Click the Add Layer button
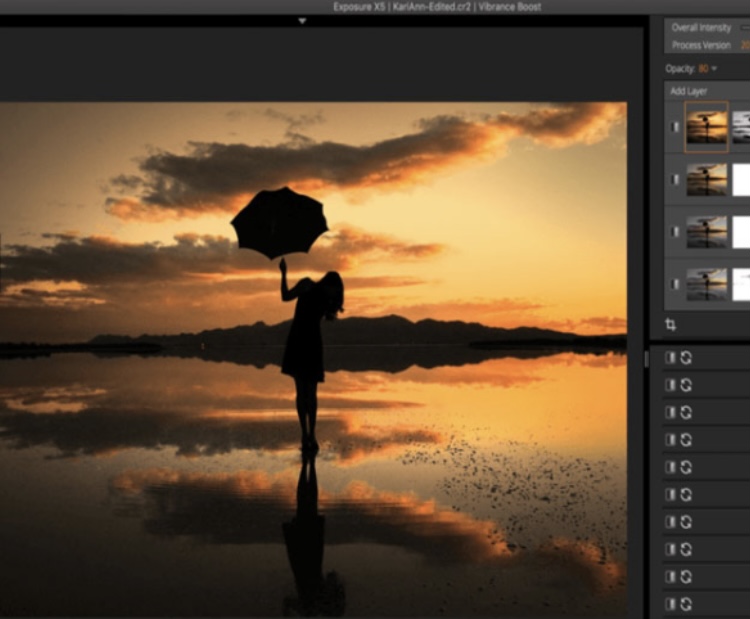This screenshot has width=750, height=619. (689, 91)
